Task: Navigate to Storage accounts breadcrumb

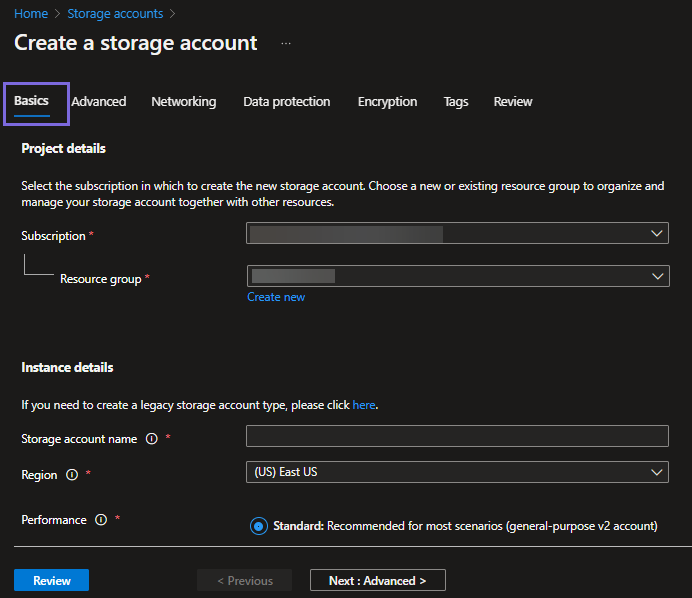Action: pos(115,14)
